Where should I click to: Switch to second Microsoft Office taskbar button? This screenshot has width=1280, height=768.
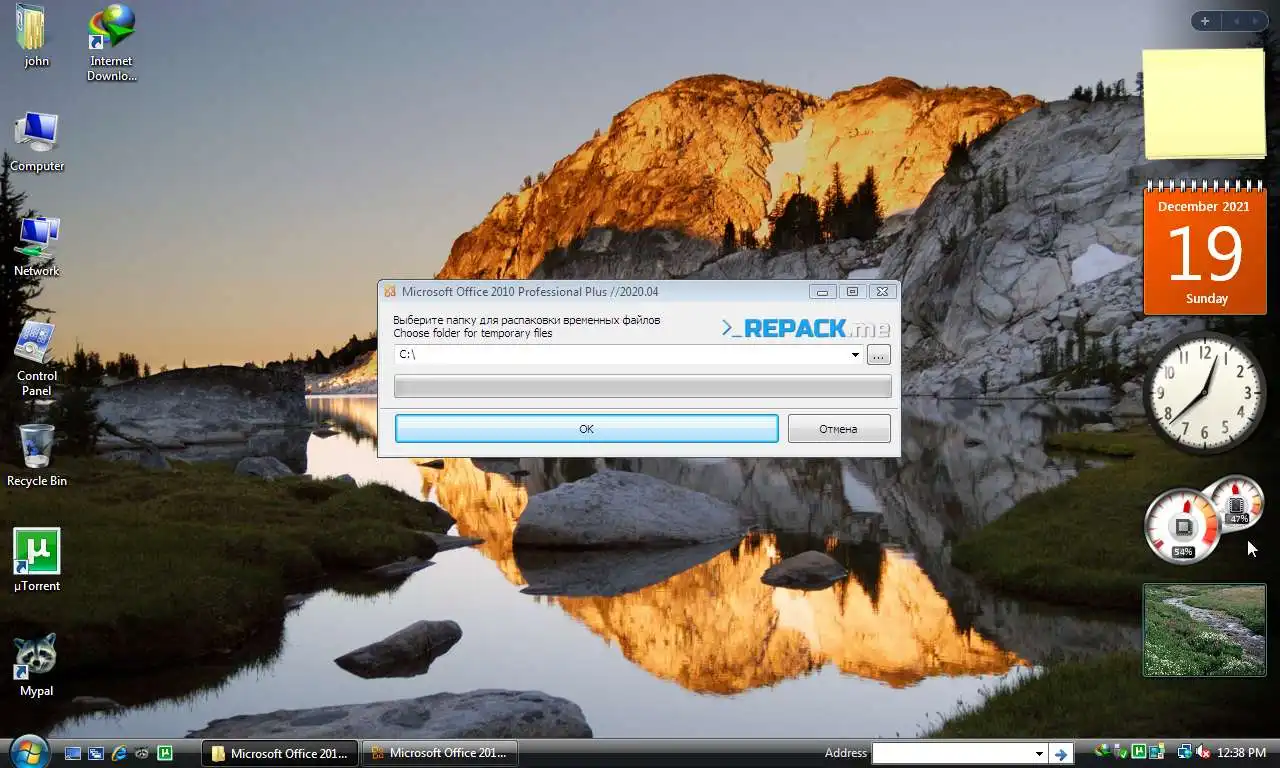click(x=439, y=753)
